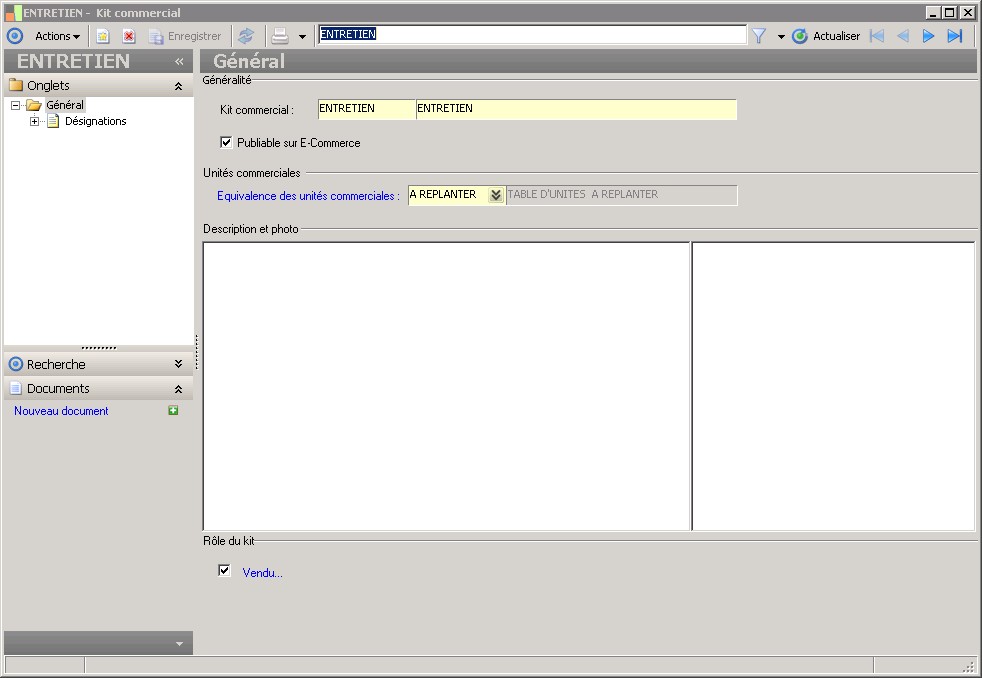Screen dimensions: 982x678
Task: Focus the ENTRETIEN search field in toolbar
Action: pos(532,34)
